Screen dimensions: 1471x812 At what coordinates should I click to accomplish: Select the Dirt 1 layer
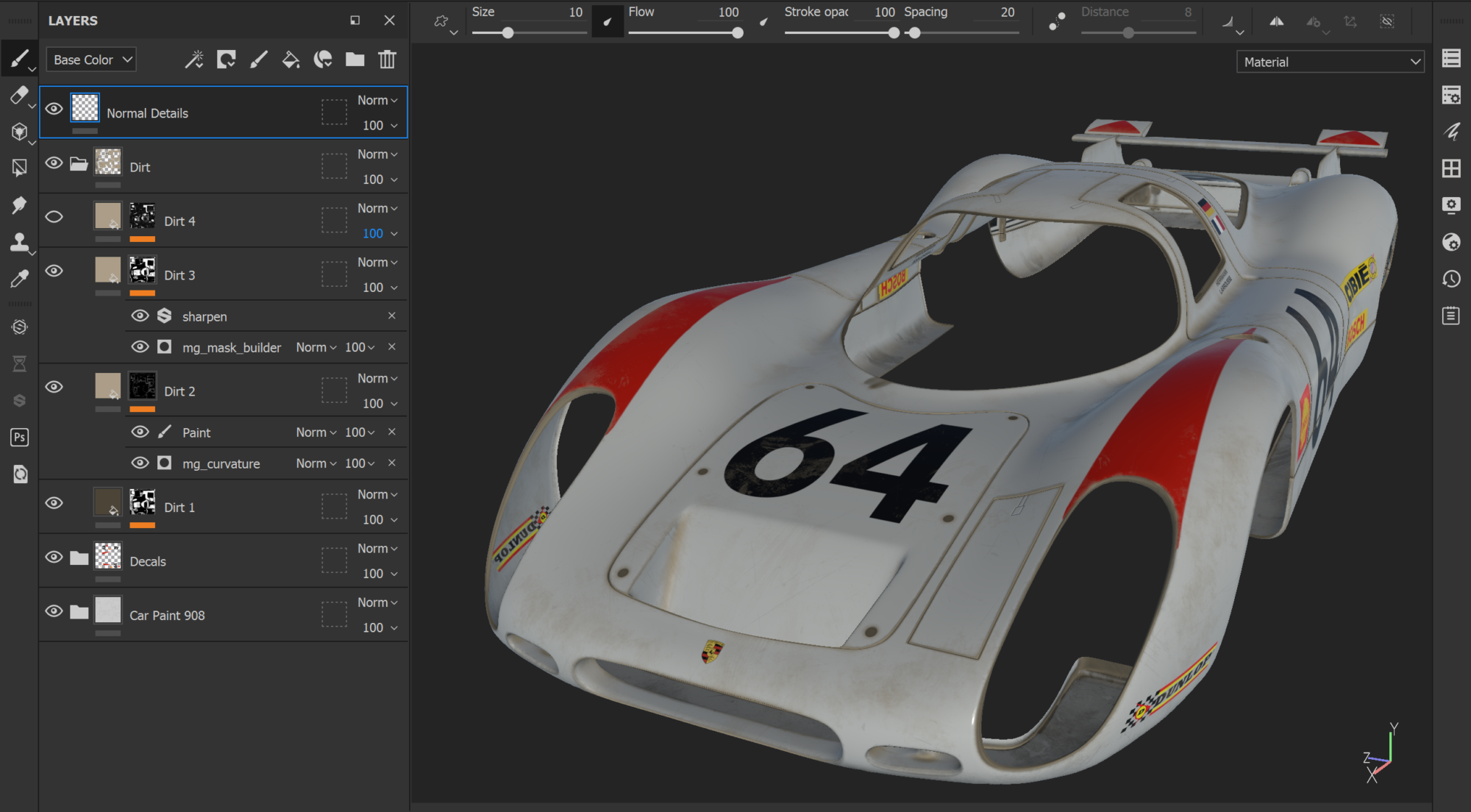point(180,508)
